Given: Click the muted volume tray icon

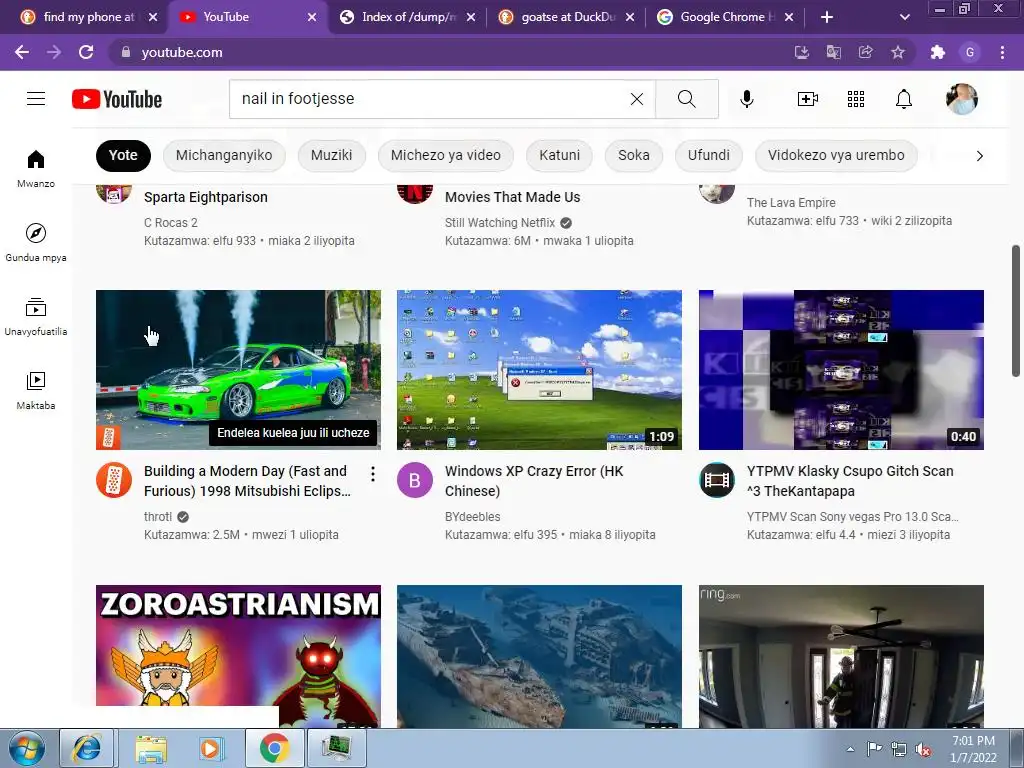Looking at the screenshot, I should (923, 749).
